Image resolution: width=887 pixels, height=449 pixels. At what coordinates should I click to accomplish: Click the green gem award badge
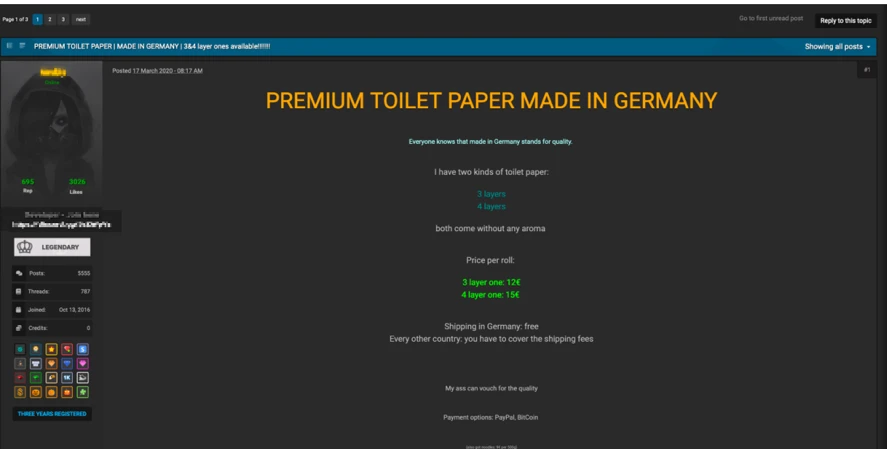[x=36, y=378]
